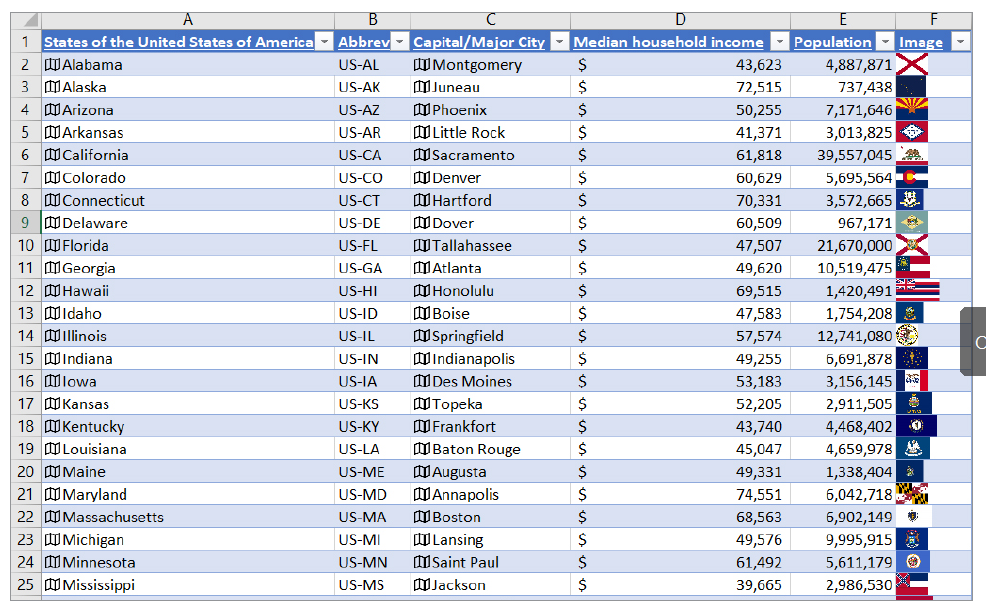Open the States column filter dropdown
The height and width of the screenshot is (616, 986).
coord(323,42)
